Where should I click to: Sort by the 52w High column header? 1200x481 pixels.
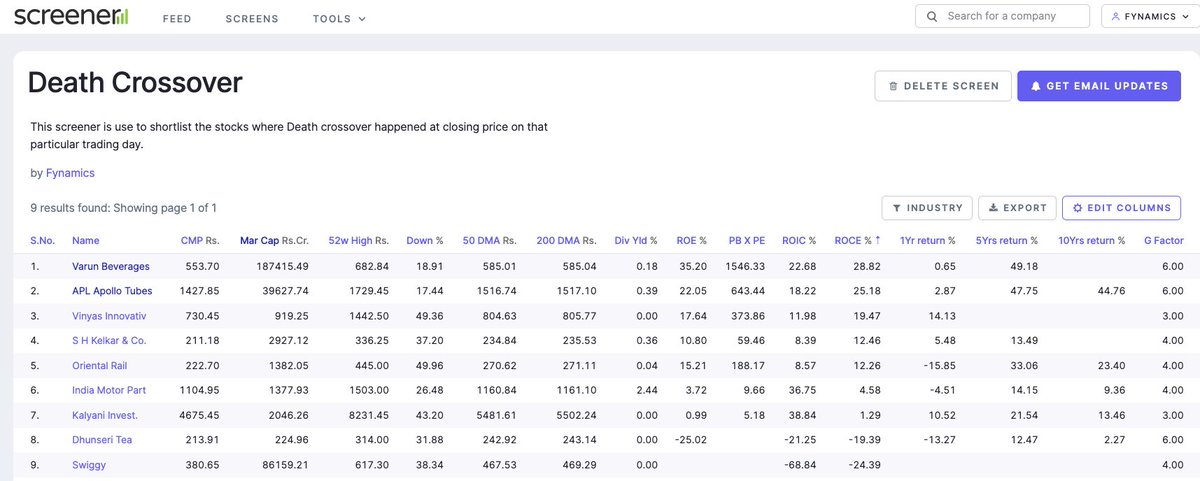click(360, 240)
